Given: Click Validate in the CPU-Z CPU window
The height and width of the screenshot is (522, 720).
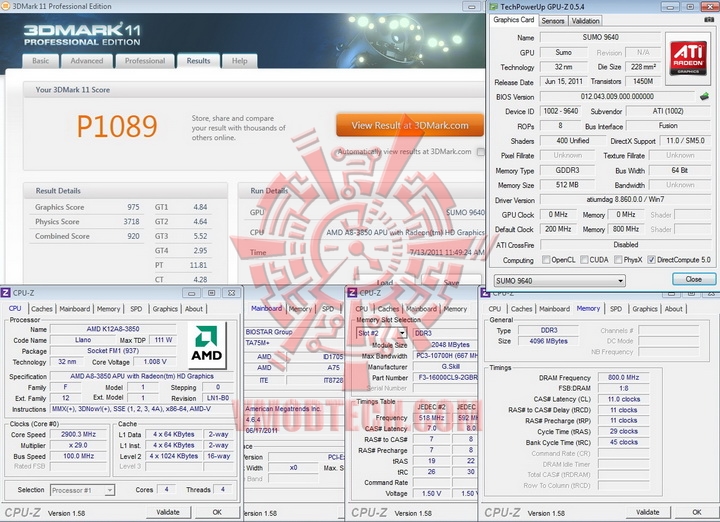Looking at the screenshot, I should (x=168, y=512).
